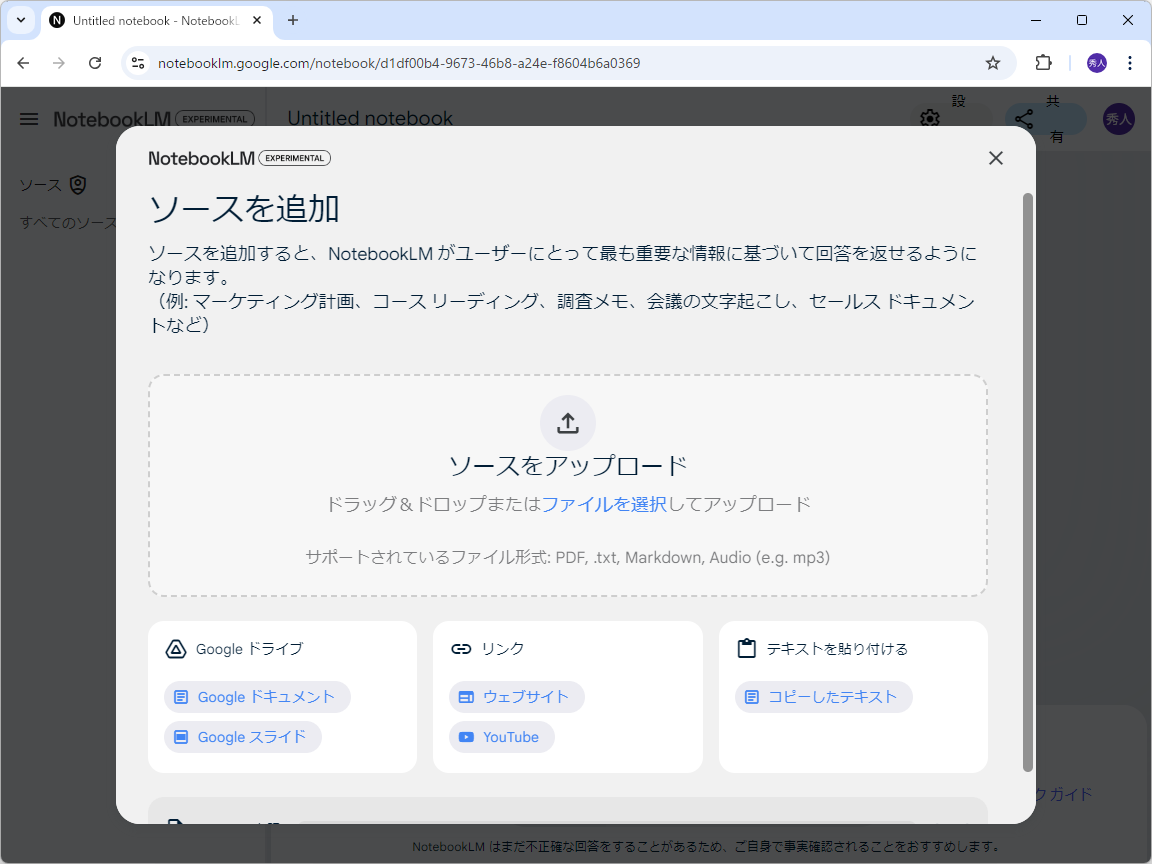
Task: Add a source from Google ドキュメント
Action: coord(257,697)
